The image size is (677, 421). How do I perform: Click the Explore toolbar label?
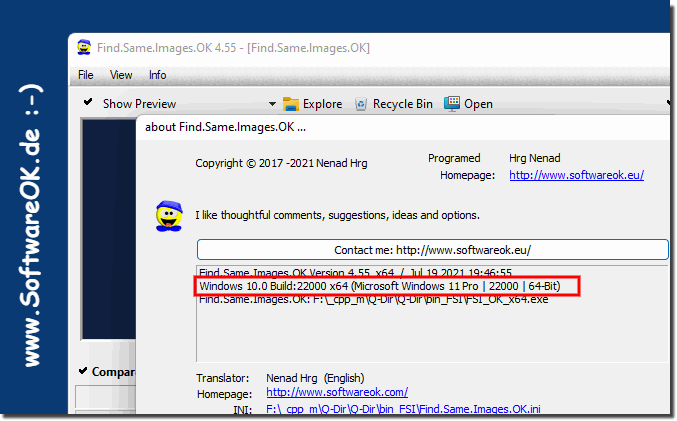point(323,104)
